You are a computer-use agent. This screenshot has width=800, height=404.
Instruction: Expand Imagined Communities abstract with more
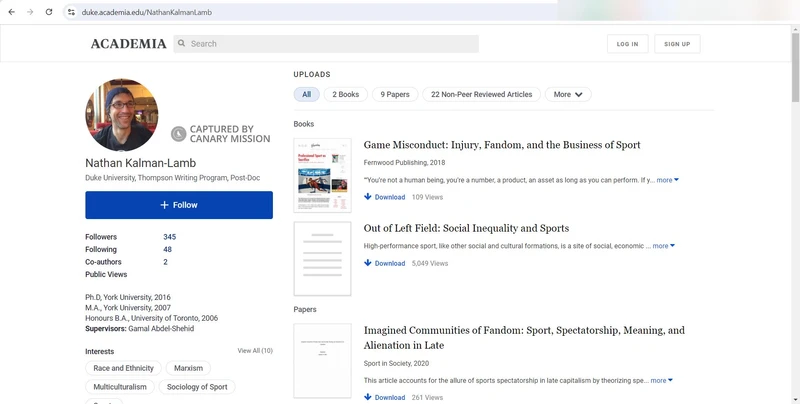[x=661, y=381]
